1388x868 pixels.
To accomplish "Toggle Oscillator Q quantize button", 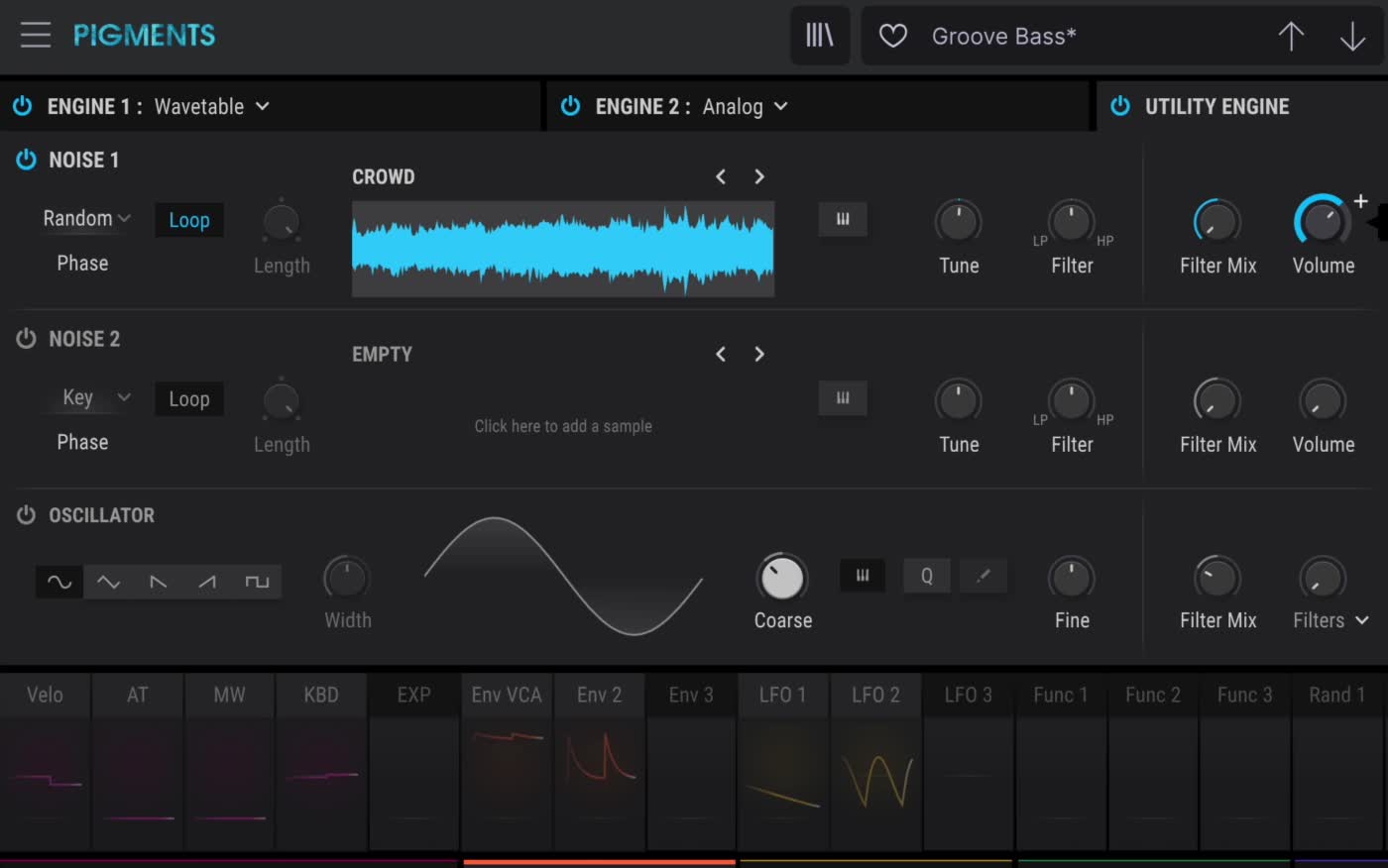I will click(x=927, y=576).
